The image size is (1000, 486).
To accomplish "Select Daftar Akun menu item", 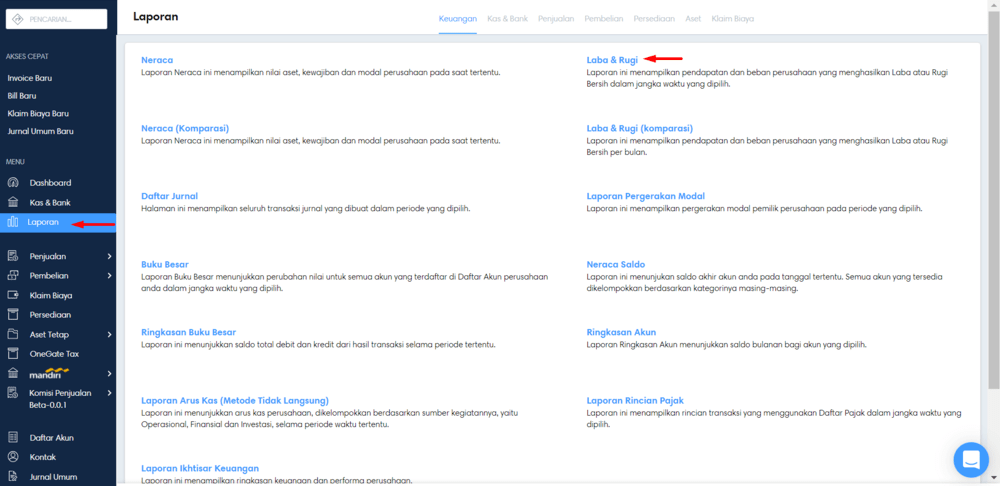I will (52, 438).
